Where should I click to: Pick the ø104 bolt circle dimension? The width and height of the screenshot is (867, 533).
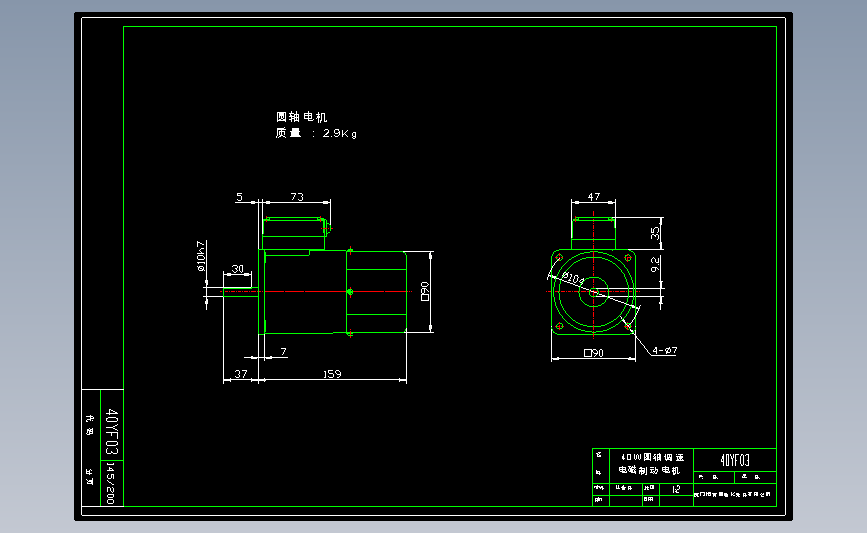[x=573, y=278]
